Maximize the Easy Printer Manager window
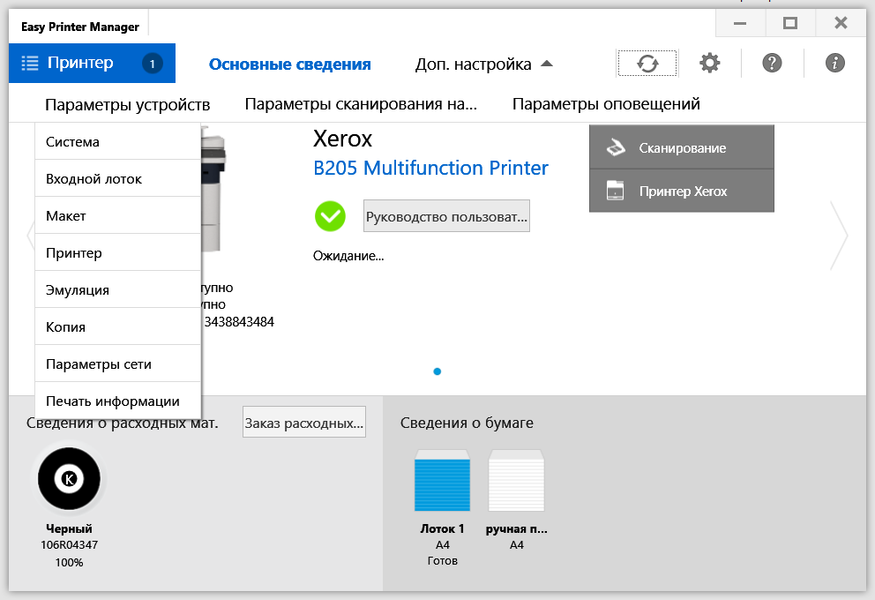The image size is (875, 600). [x=790, y=23]
